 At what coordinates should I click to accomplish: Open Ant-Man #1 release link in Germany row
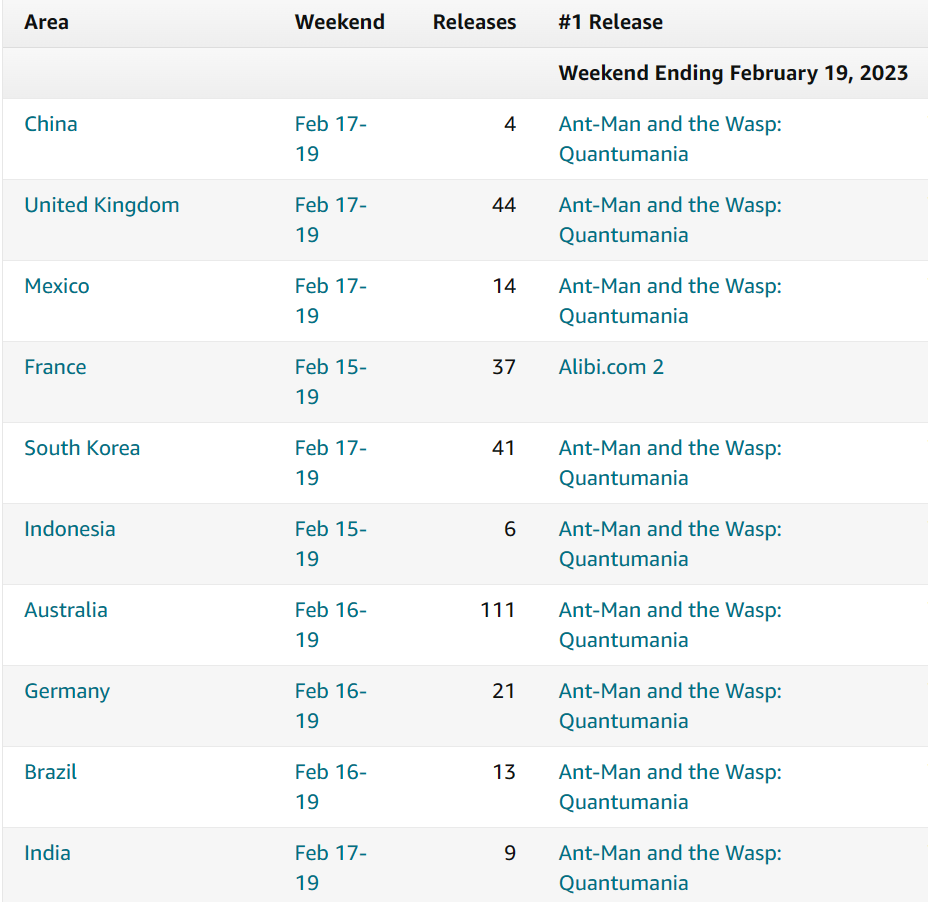pyautogui.click(x=670, y=705)
